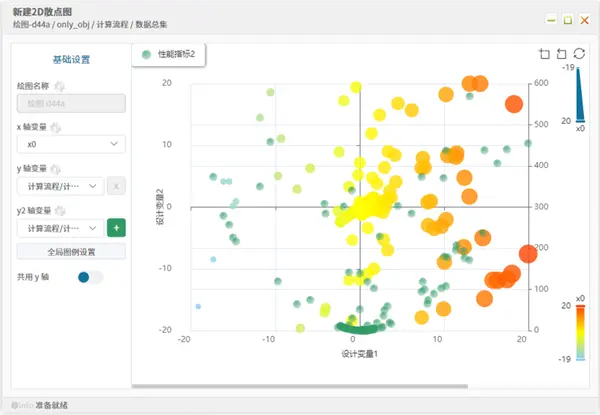600x415 pixels.
Task: Click the refresh restore icon above the chart
Action: (x=579, y=53)
